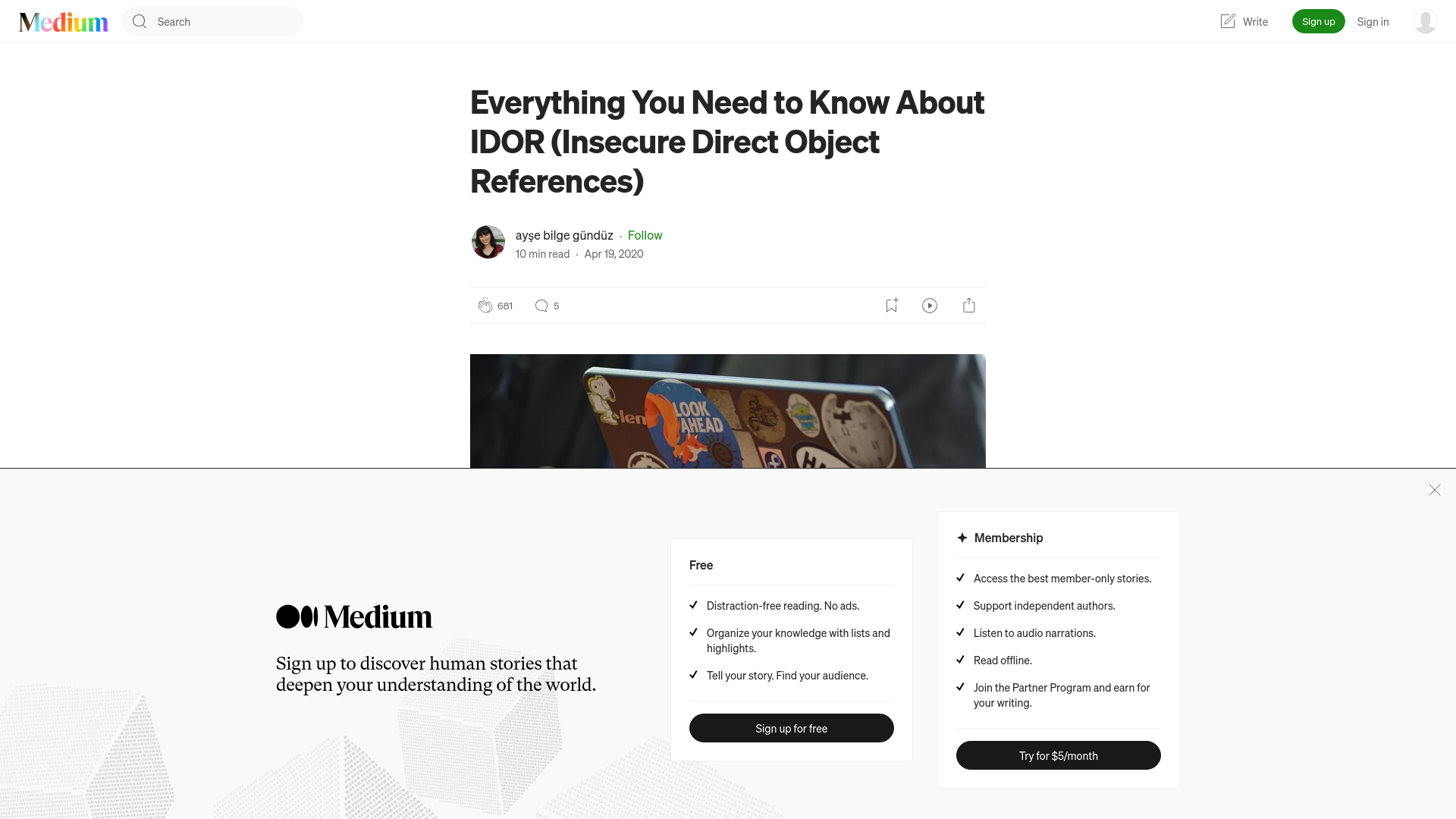Viewport: 1456px width, 819px height.
Task: Click the share icon
Action: click(x=969, y=305)
